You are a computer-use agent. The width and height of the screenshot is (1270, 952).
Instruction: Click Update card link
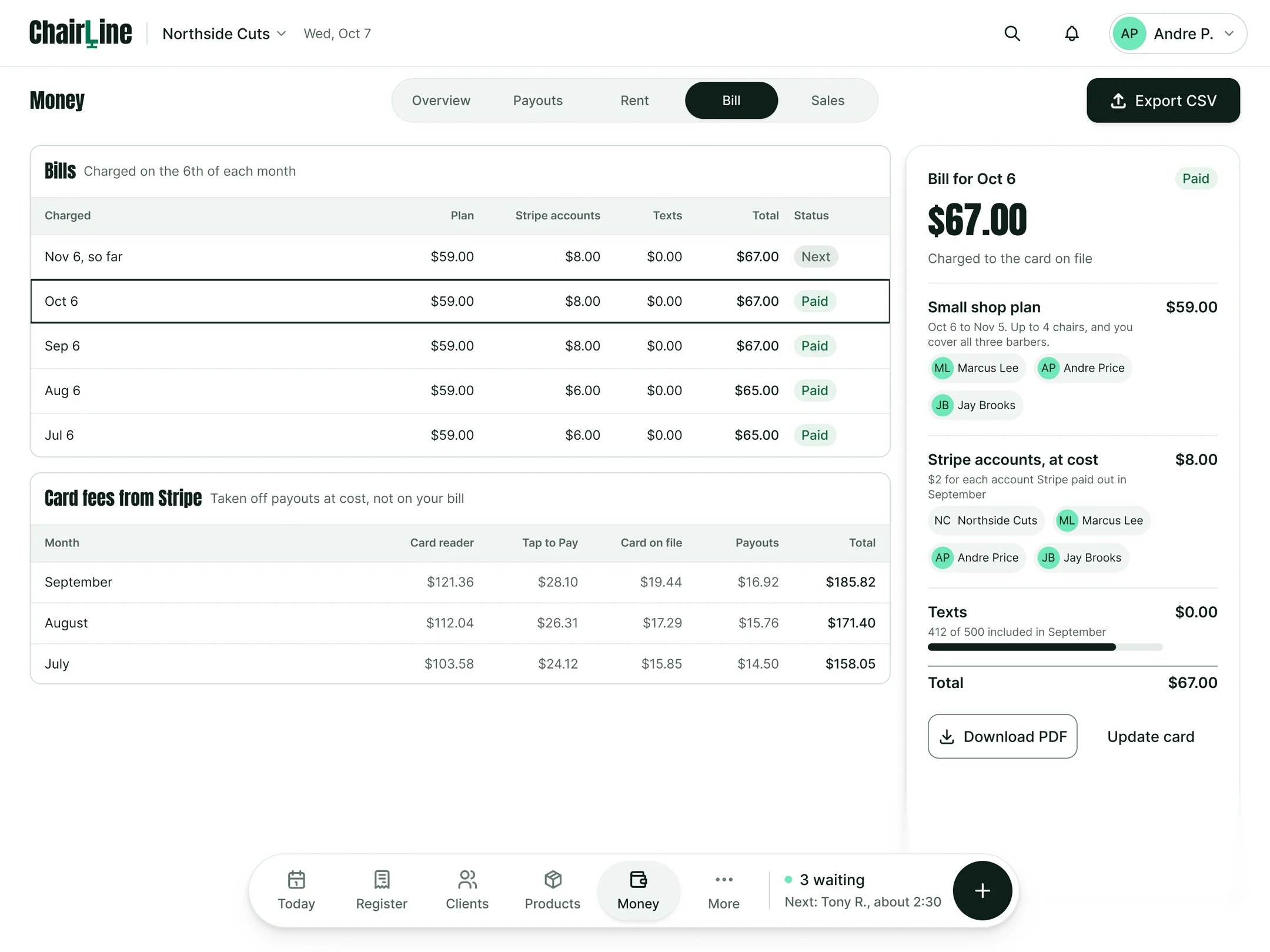pyautogui.click(x=1150, y=736)
